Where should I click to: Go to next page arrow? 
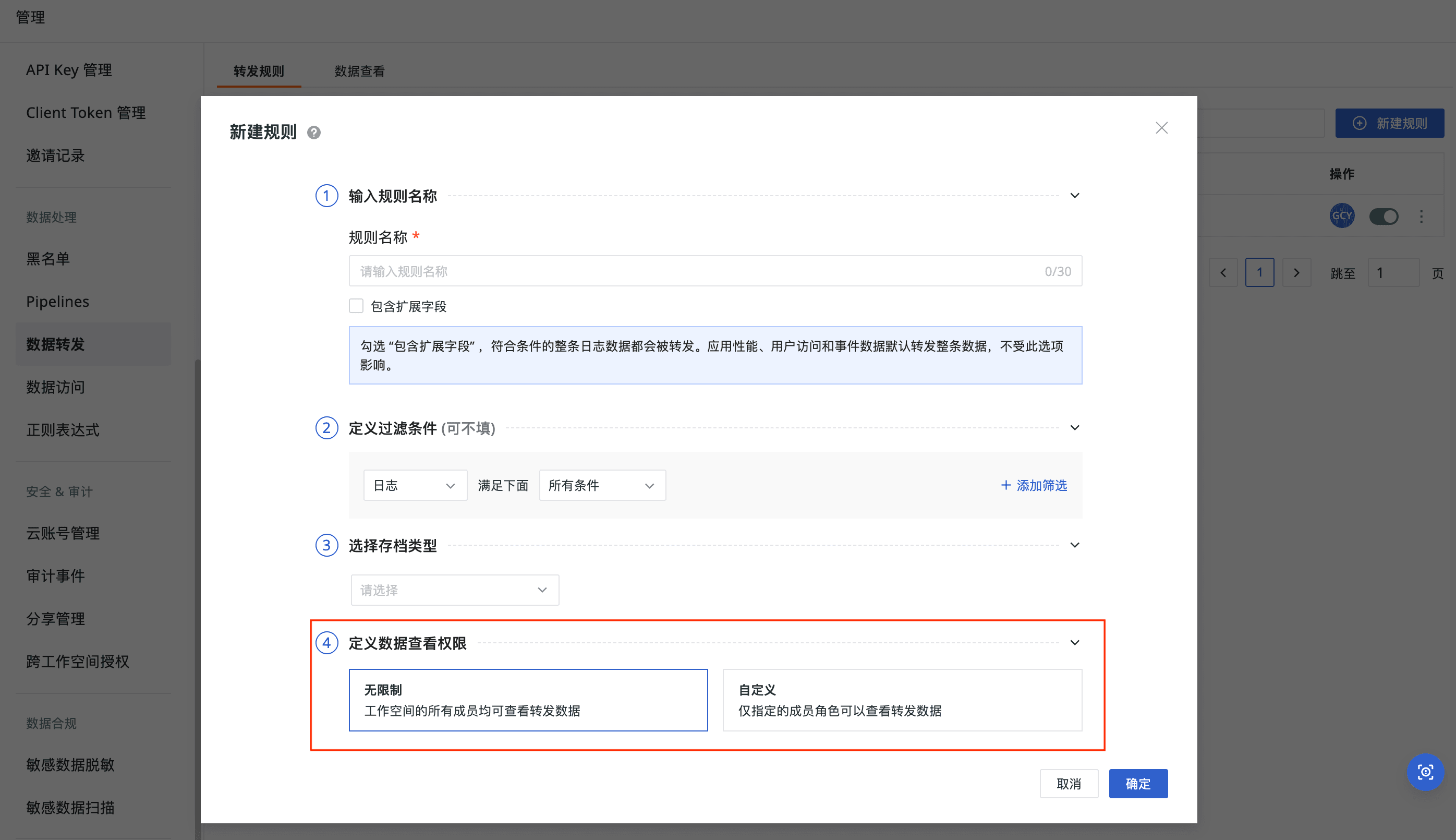(x=1297, y=273)
